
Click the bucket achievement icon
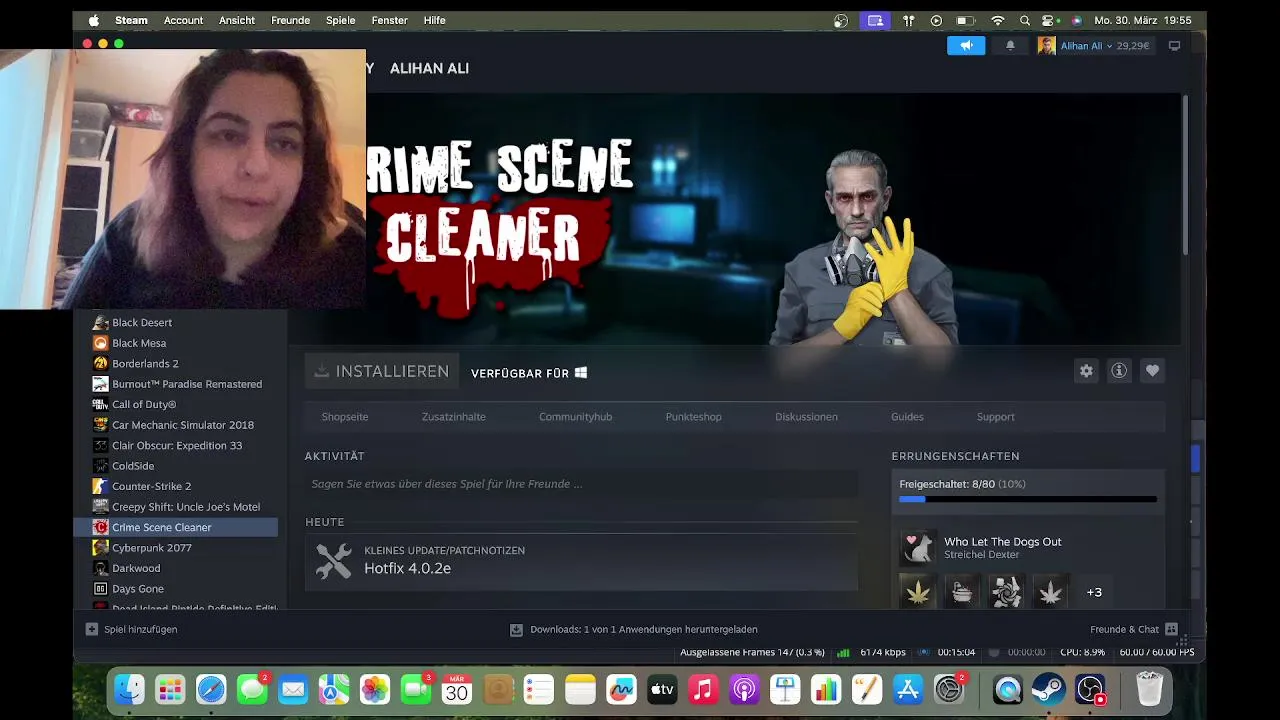[961, 592]
